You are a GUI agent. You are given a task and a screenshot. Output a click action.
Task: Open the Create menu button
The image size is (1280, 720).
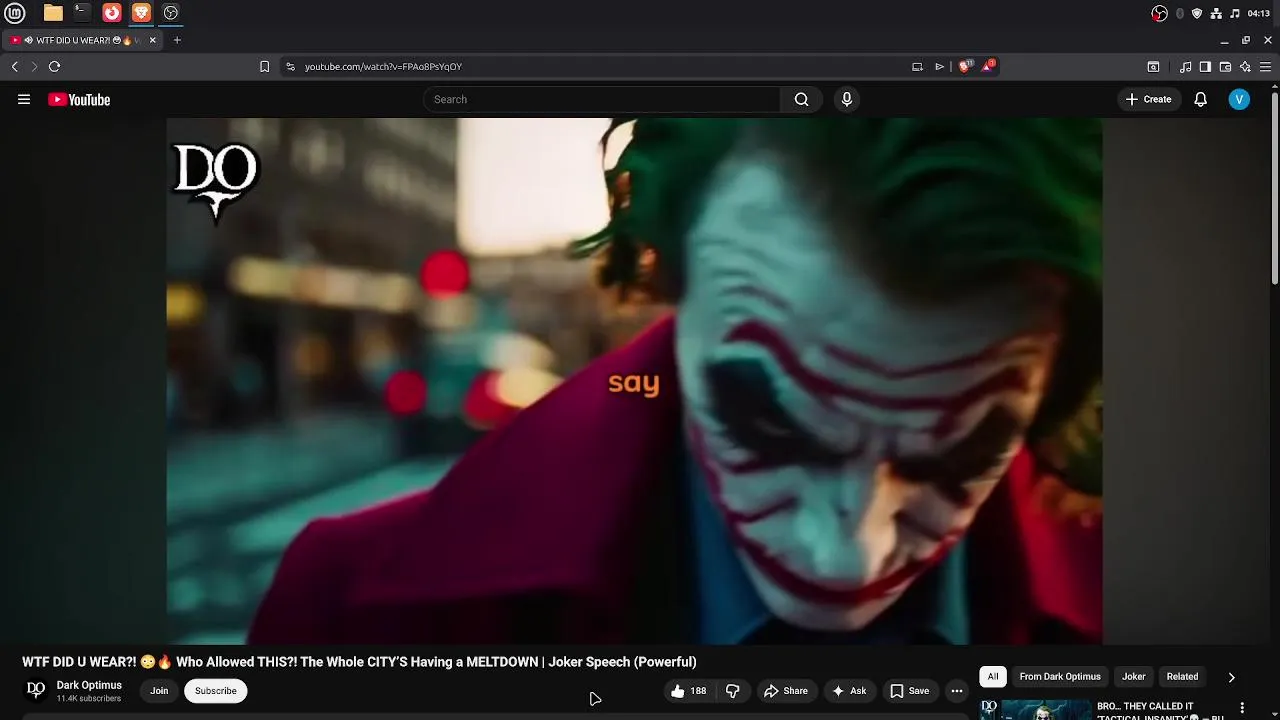point(1148,99)
